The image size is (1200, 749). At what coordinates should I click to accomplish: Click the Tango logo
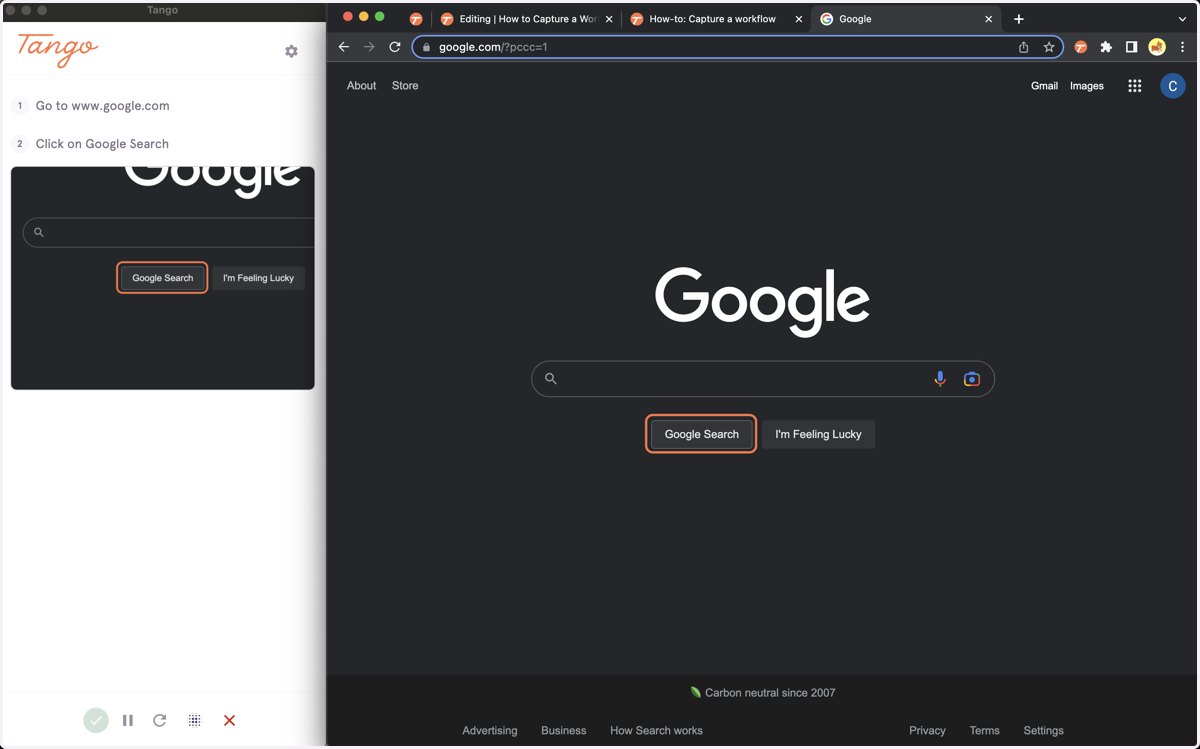[x=58, y=49]
